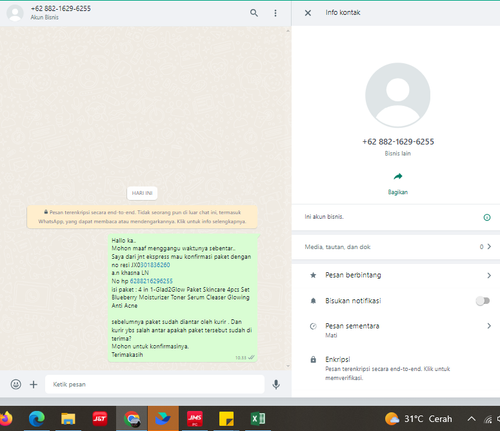
Task: Search within the chat using magnifier icon
Action: pos(254,13)
